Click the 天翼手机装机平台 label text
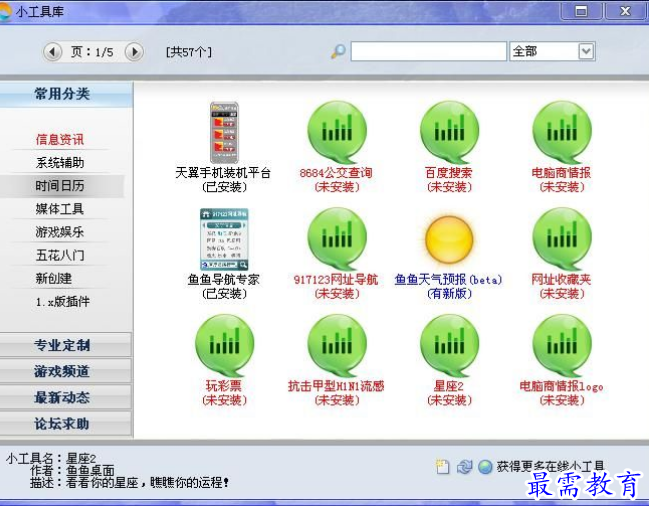The width and height of the screenshot is (649, 516). [x=224, y=173]
